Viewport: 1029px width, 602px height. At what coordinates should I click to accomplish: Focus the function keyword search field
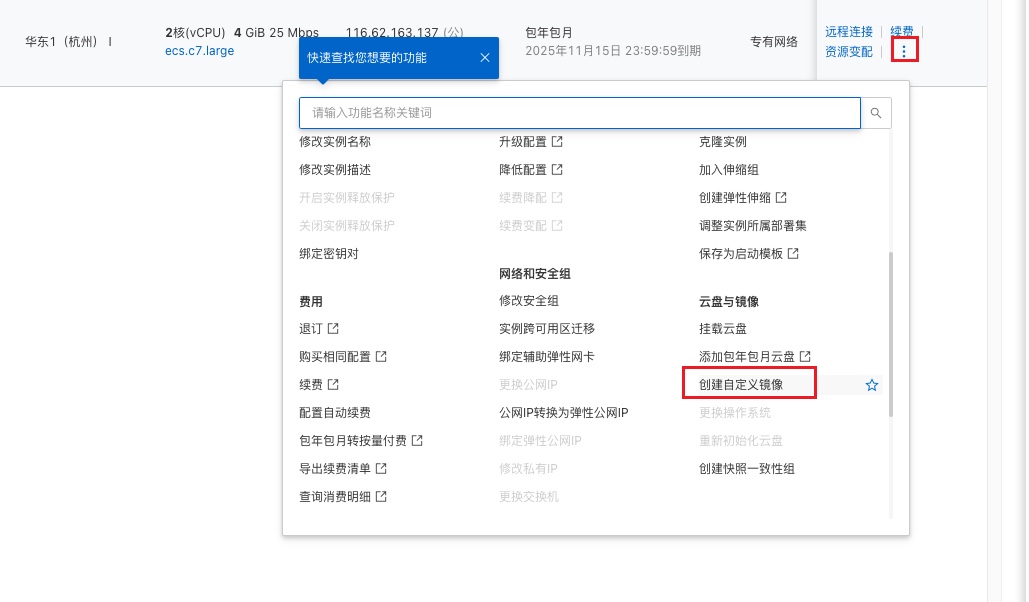(x=580, y=113)
